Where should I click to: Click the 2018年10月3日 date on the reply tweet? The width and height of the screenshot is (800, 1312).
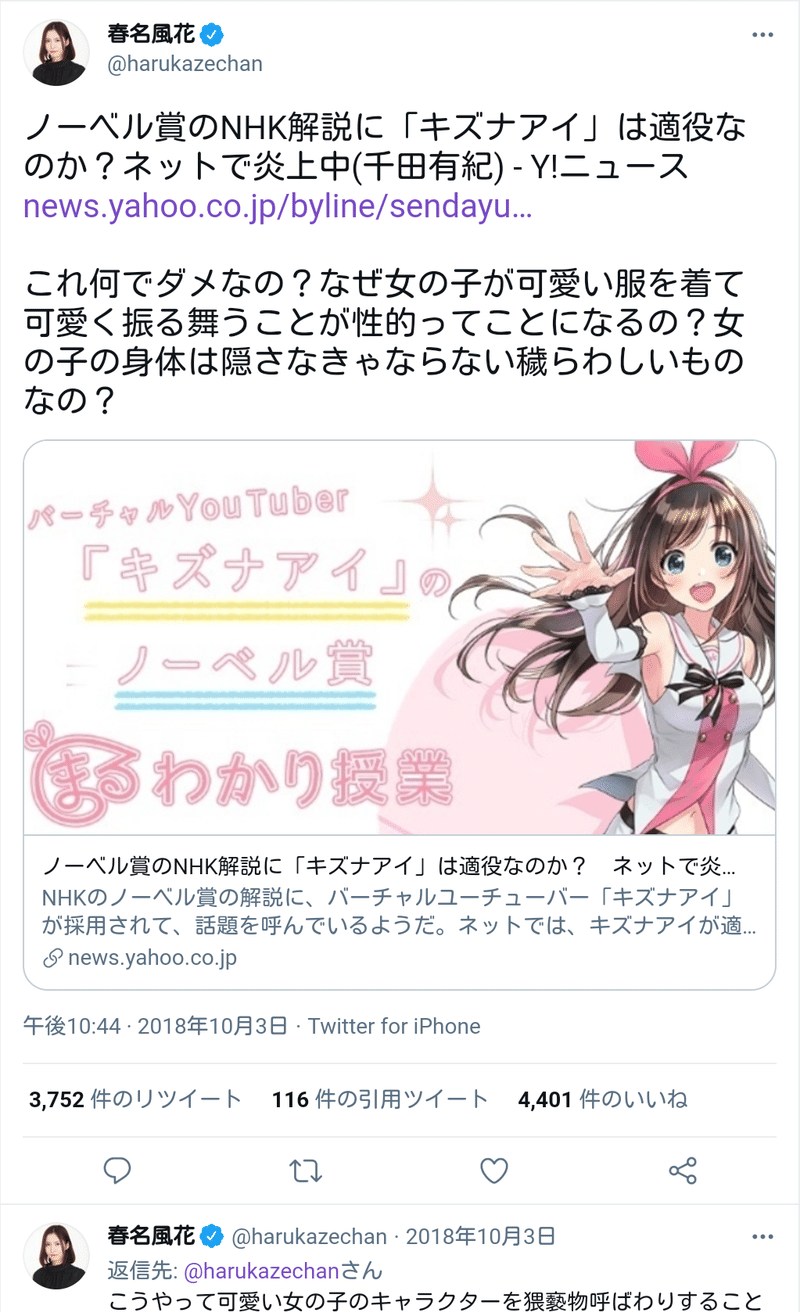click(480, 1236)
